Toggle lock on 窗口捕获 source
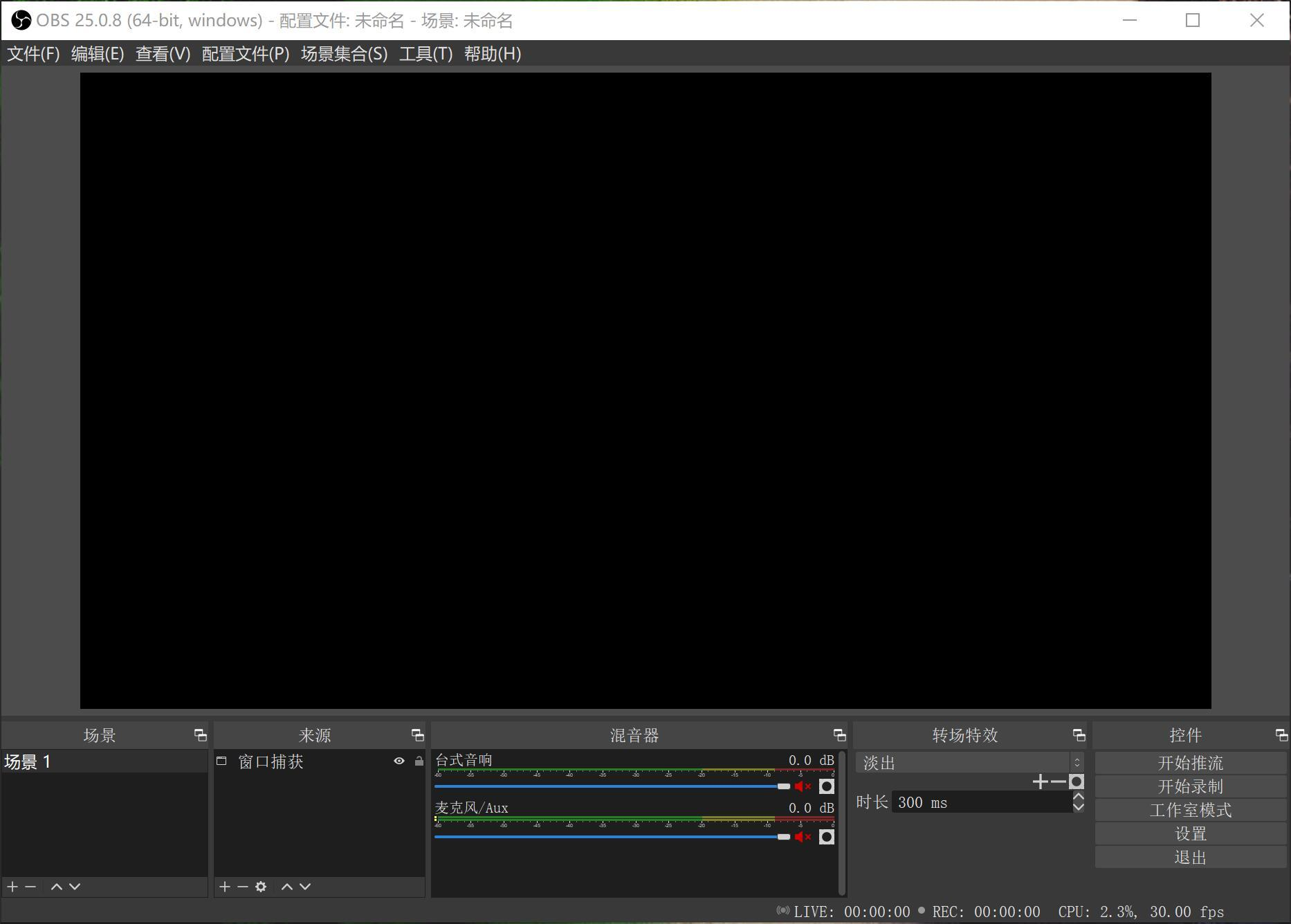This screenshot has height=924, width=1291. point(419,761)
